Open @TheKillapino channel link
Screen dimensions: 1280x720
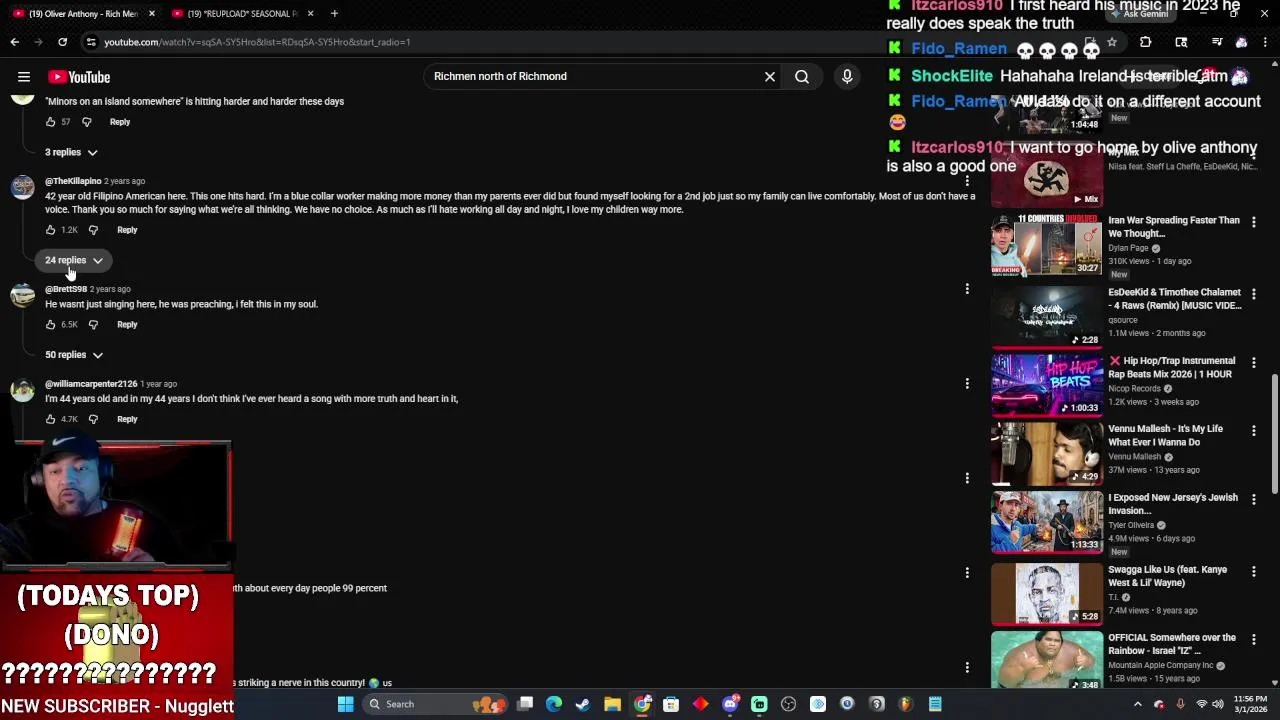click(x=73, y=181)
